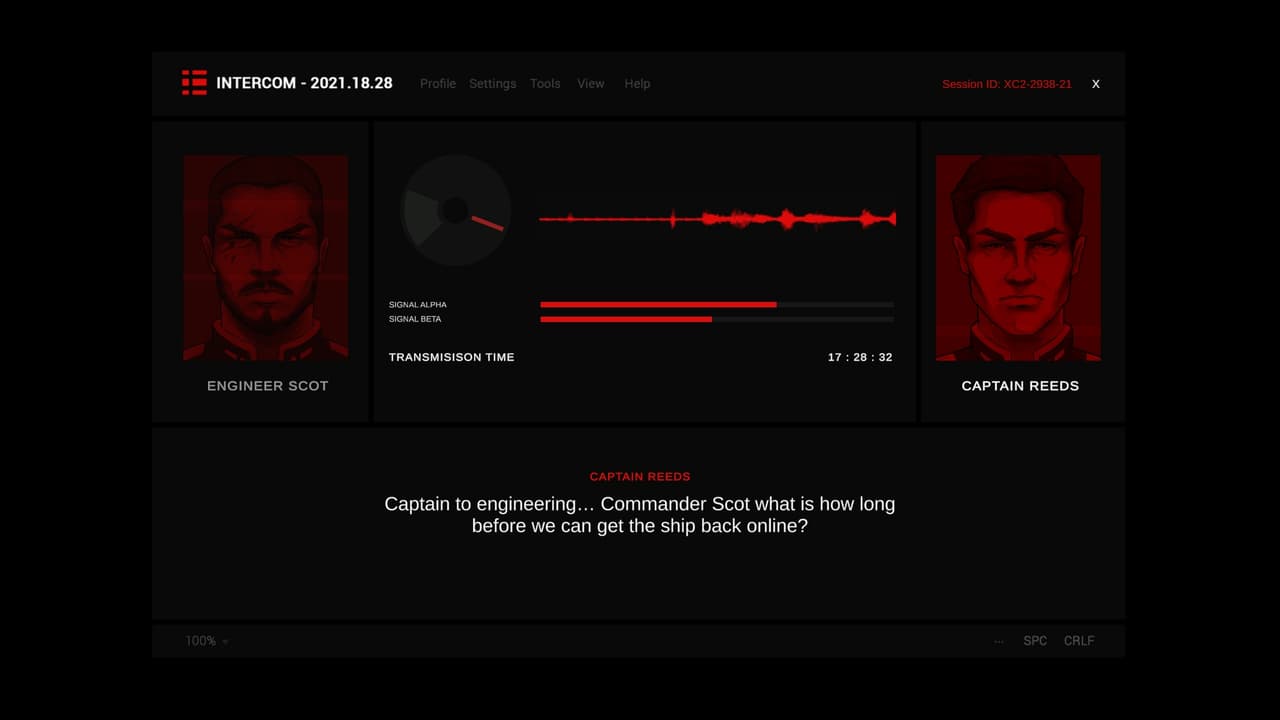This screenshot has height=720, width=1280.
Task: Click the transmission time 17:28:32 readout
Action: pyautogui.click(x=860, y=357)
